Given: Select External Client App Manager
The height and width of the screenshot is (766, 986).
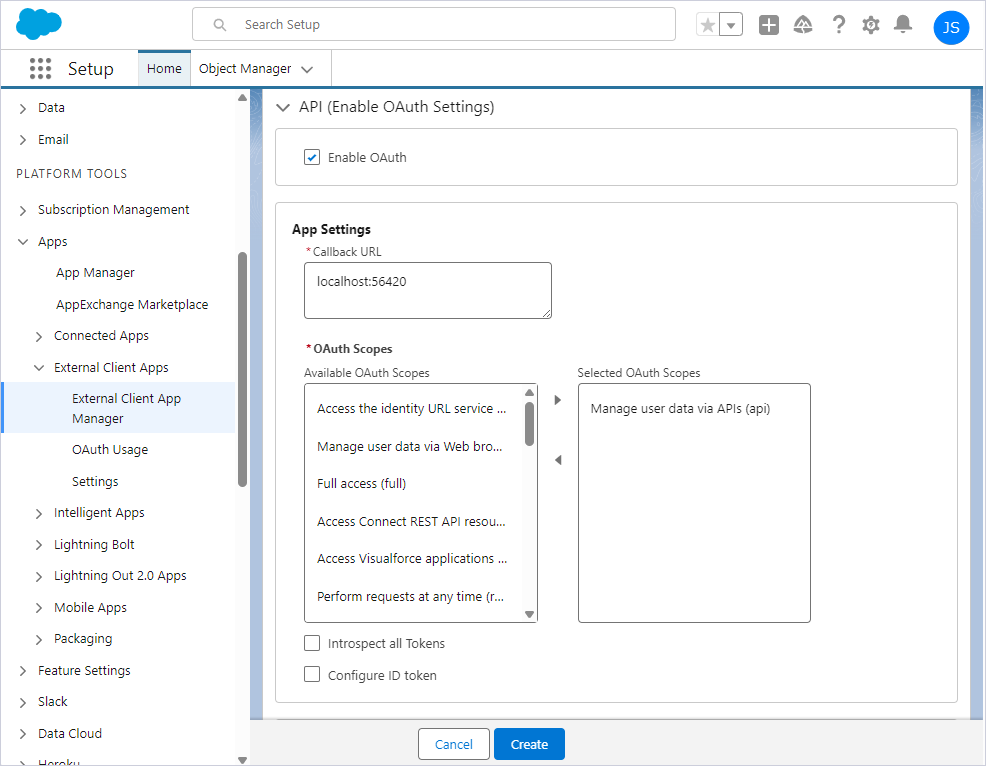Looking at the screenshot, I should (x=119, y=408).
